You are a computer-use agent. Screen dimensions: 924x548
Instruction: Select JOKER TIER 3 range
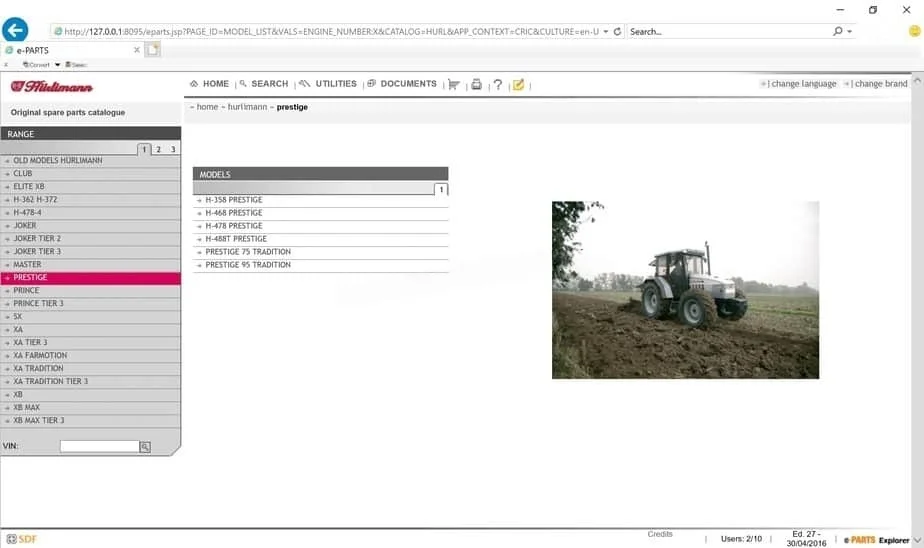(91, 251)
